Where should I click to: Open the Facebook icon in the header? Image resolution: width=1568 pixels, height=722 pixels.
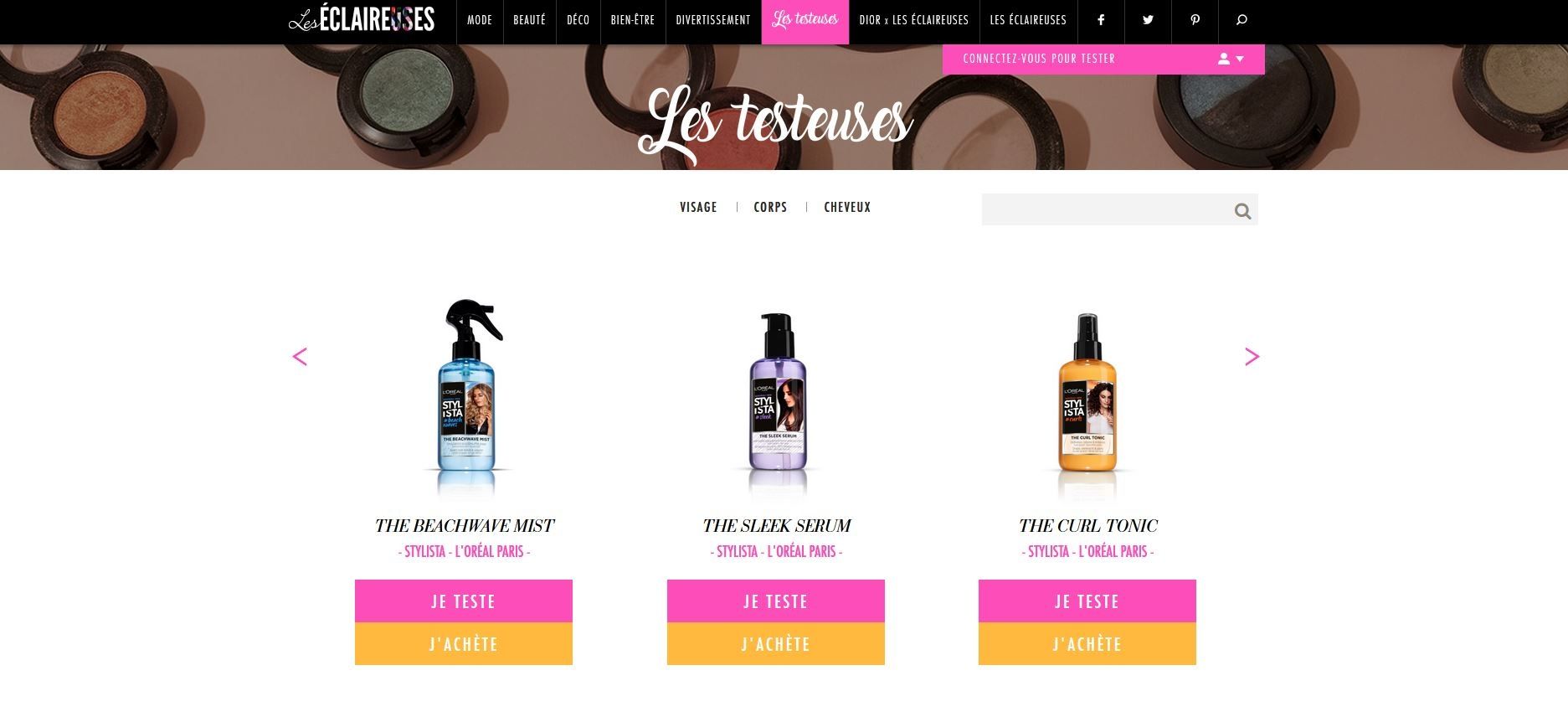pyautogui.click(x=1101, y=20)
